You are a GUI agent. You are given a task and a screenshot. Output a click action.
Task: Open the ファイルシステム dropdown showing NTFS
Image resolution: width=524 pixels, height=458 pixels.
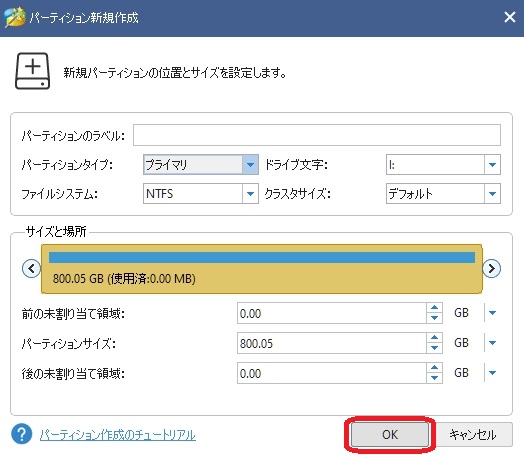tap(201, 193)
